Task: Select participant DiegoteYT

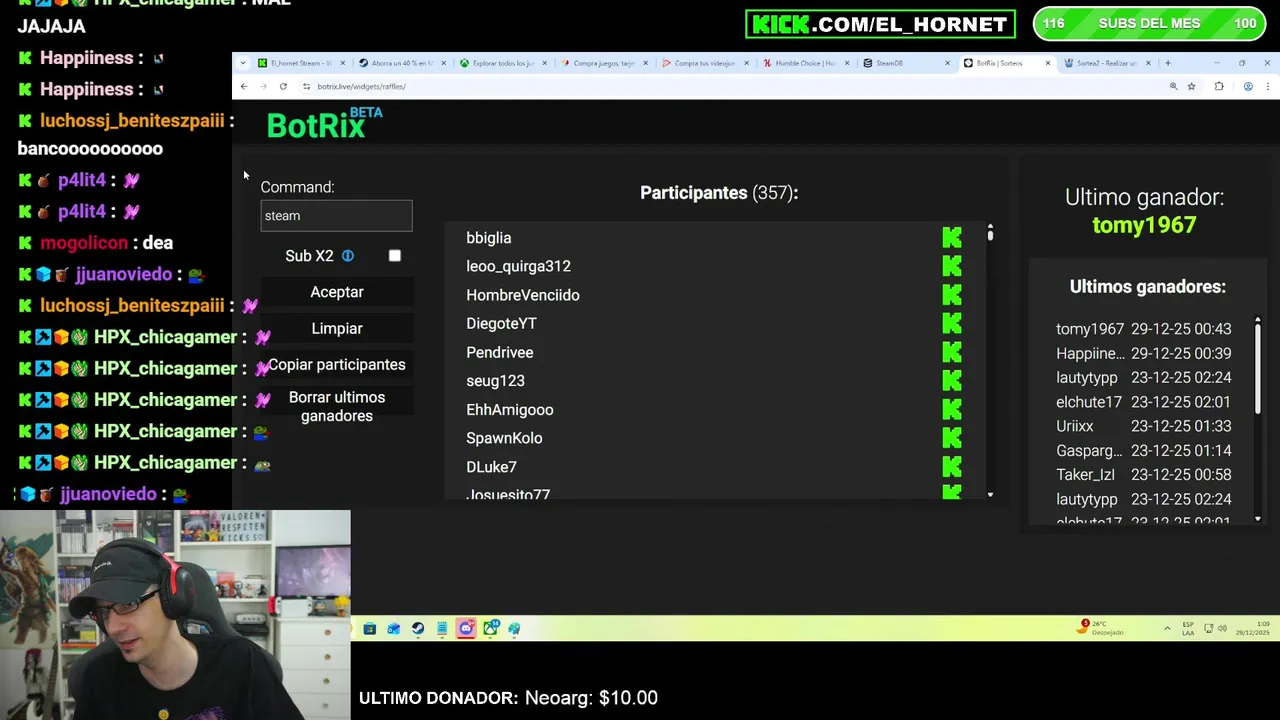Action: pyautogui.click(x=501, y=323)
